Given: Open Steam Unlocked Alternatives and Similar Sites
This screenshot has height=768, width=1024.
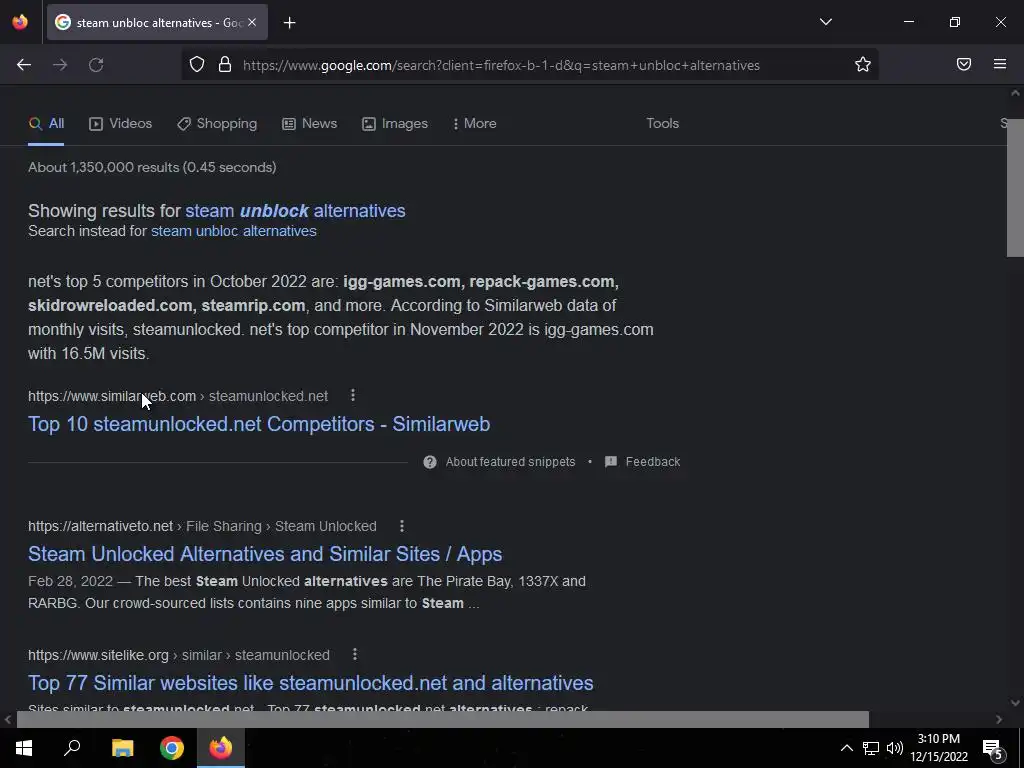Looking at the screenshot, I should [265, 554].
